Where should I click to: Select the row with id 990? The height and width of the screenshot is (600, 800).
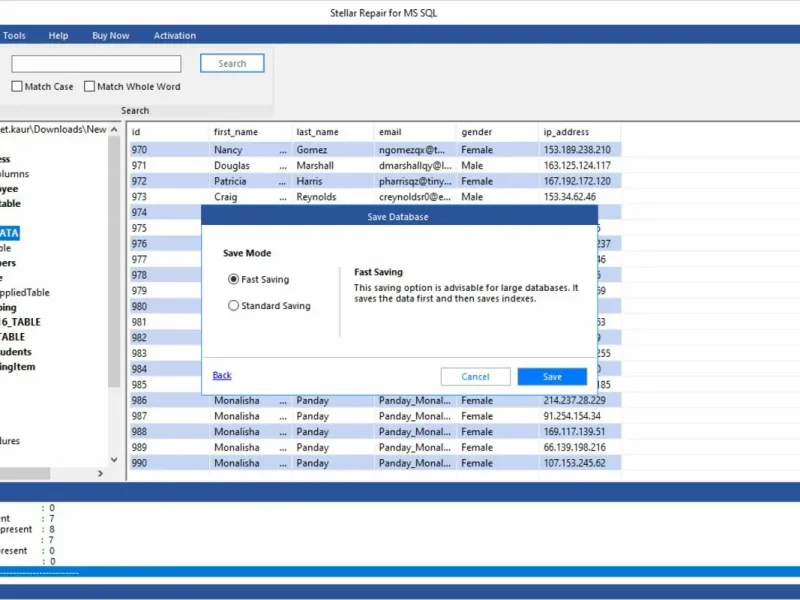[x=139, y=463]
